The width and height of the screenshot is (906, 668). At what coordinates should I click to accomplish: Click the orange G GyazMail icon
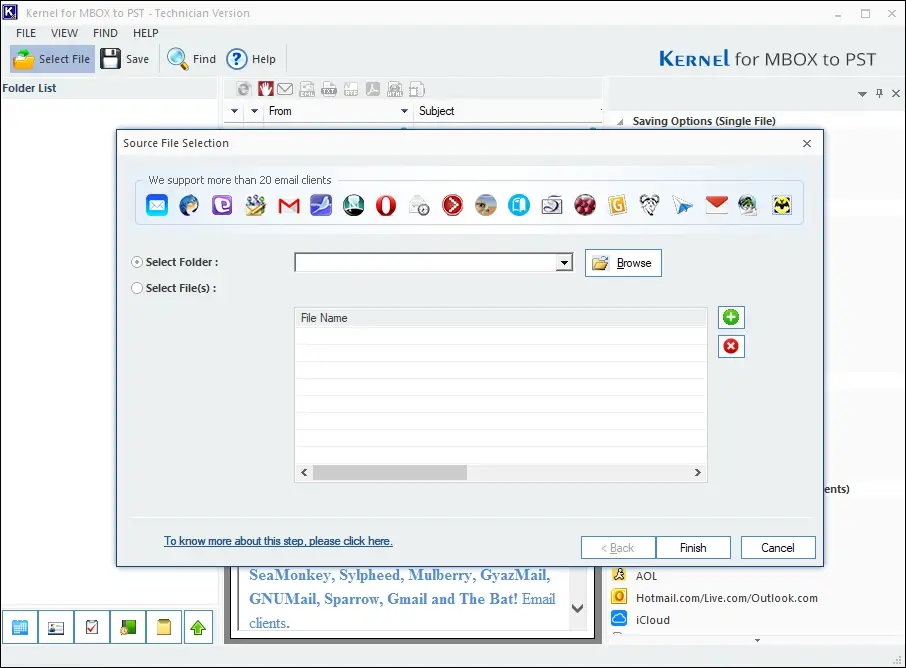(617, 205)
